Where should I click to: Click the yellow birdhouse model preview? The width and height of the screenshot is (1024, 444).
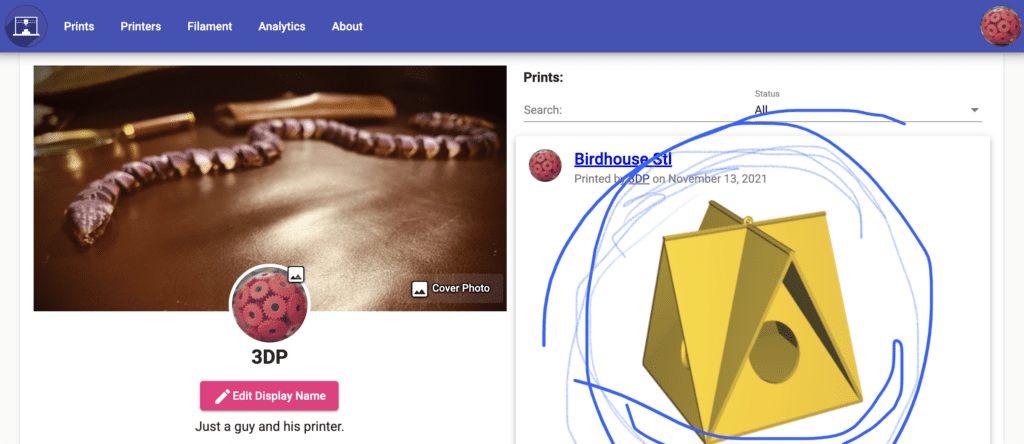pos(752,320)
